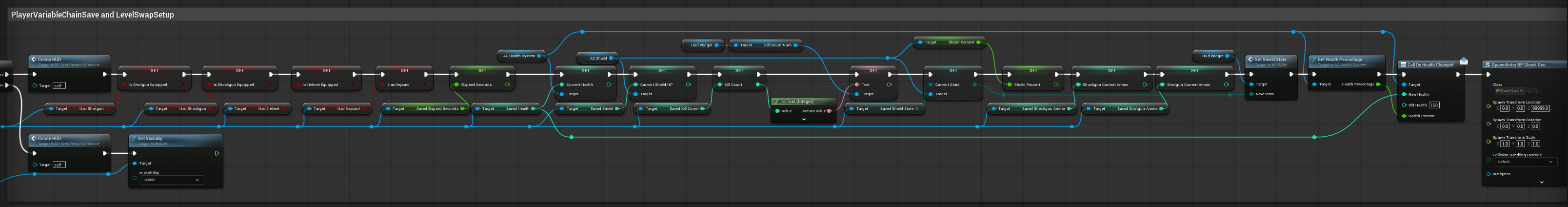The width and height of the screenshot is (1568, 207).
Task: Click the Saved Shotgun Ammo getter node
Action: (1125, 109)
